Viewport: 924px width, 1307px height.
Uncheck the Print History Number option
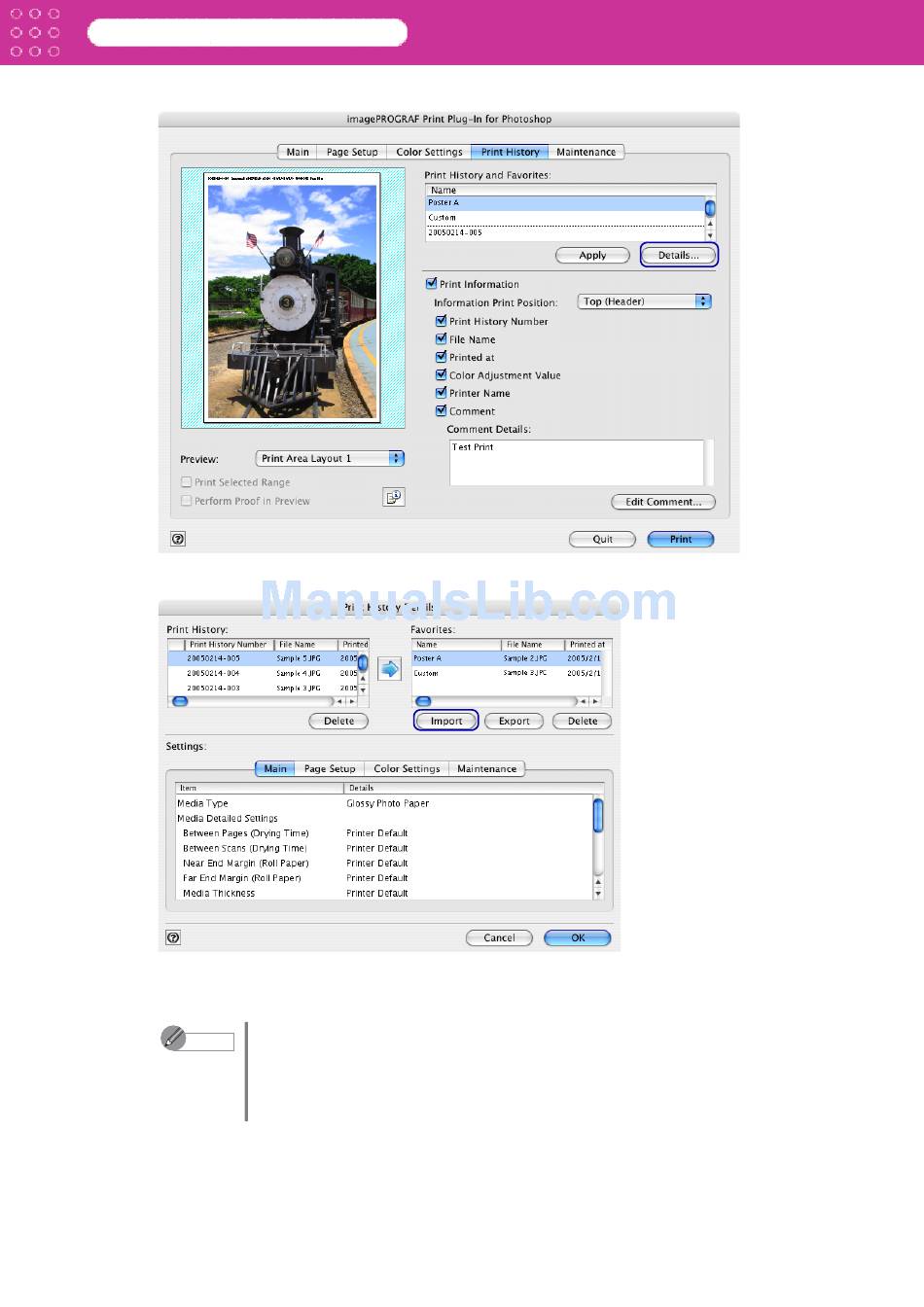[x=441, y=321]
